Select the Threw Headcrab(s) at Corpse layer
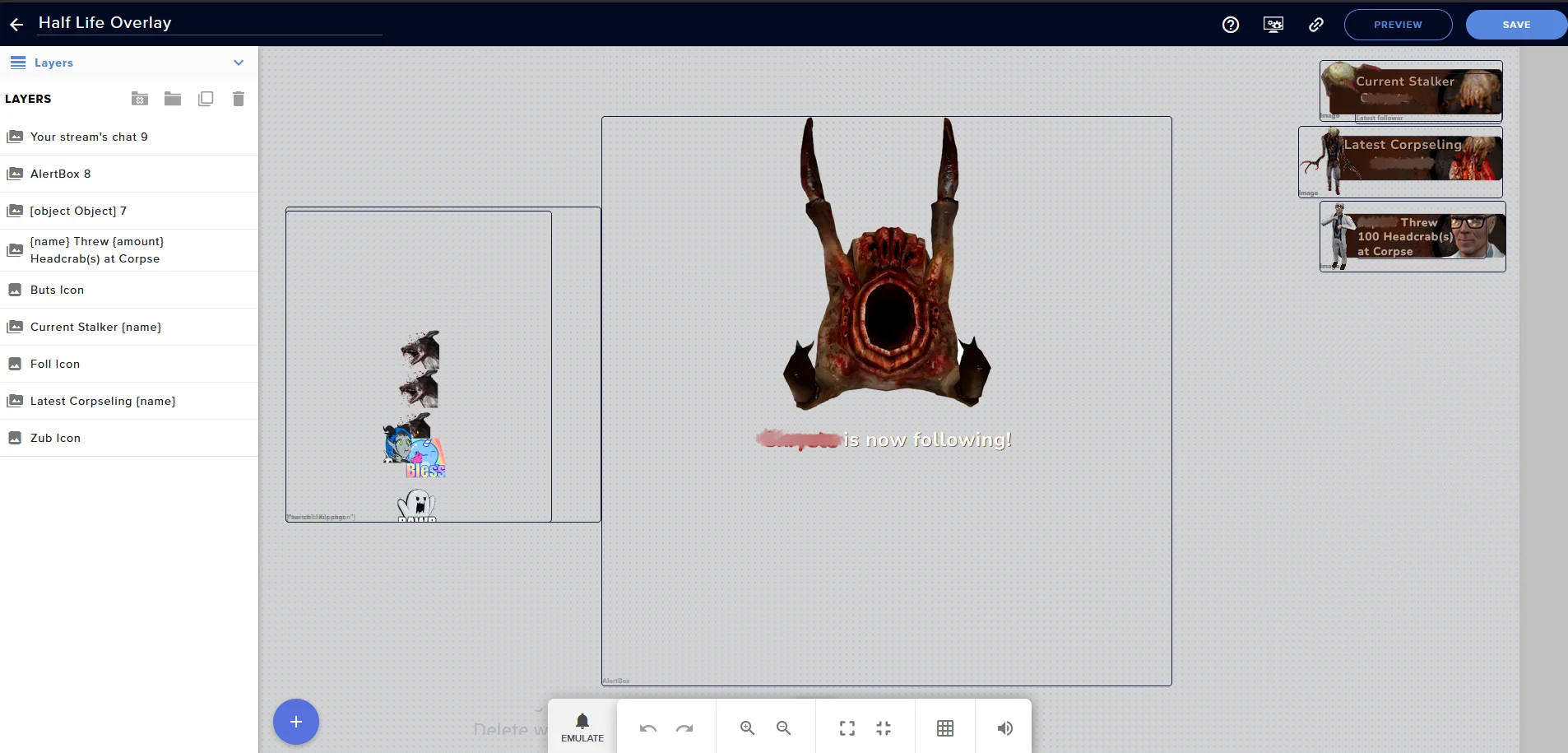 pos(129,250)
